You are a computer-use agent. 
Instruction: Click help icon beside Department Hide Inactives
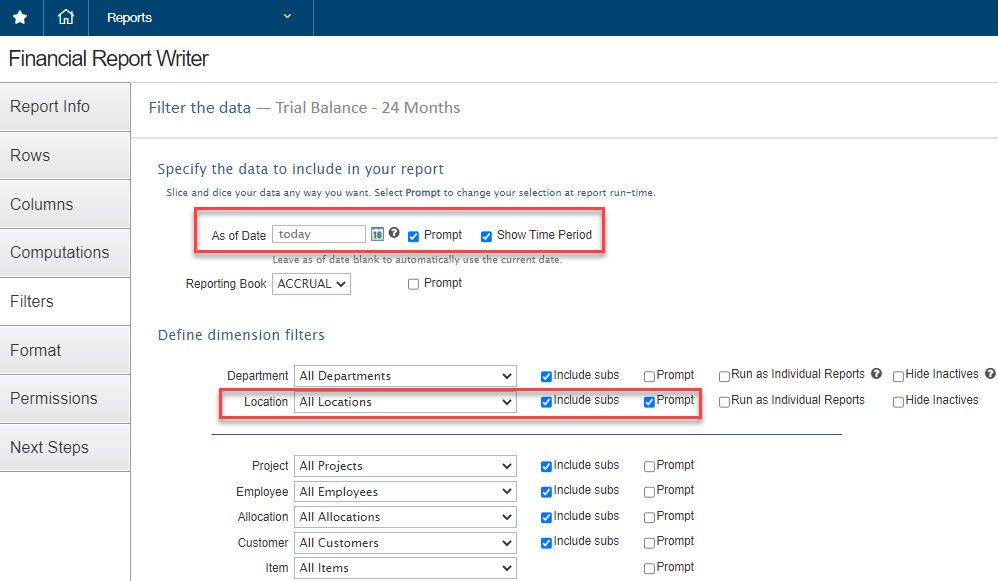990,374
